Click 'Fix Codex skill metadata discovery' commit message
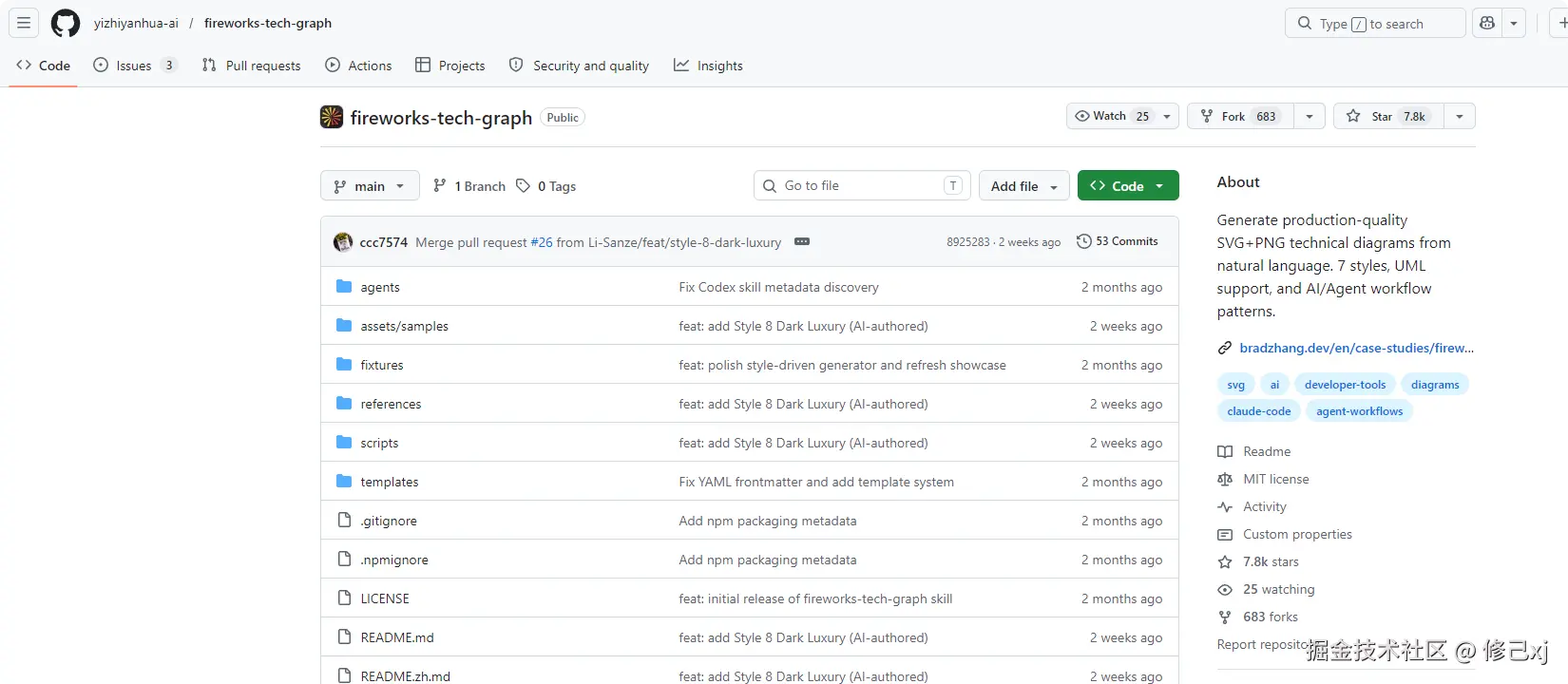The width and height of the screenshot is (1568, 684). click(778, 287)
